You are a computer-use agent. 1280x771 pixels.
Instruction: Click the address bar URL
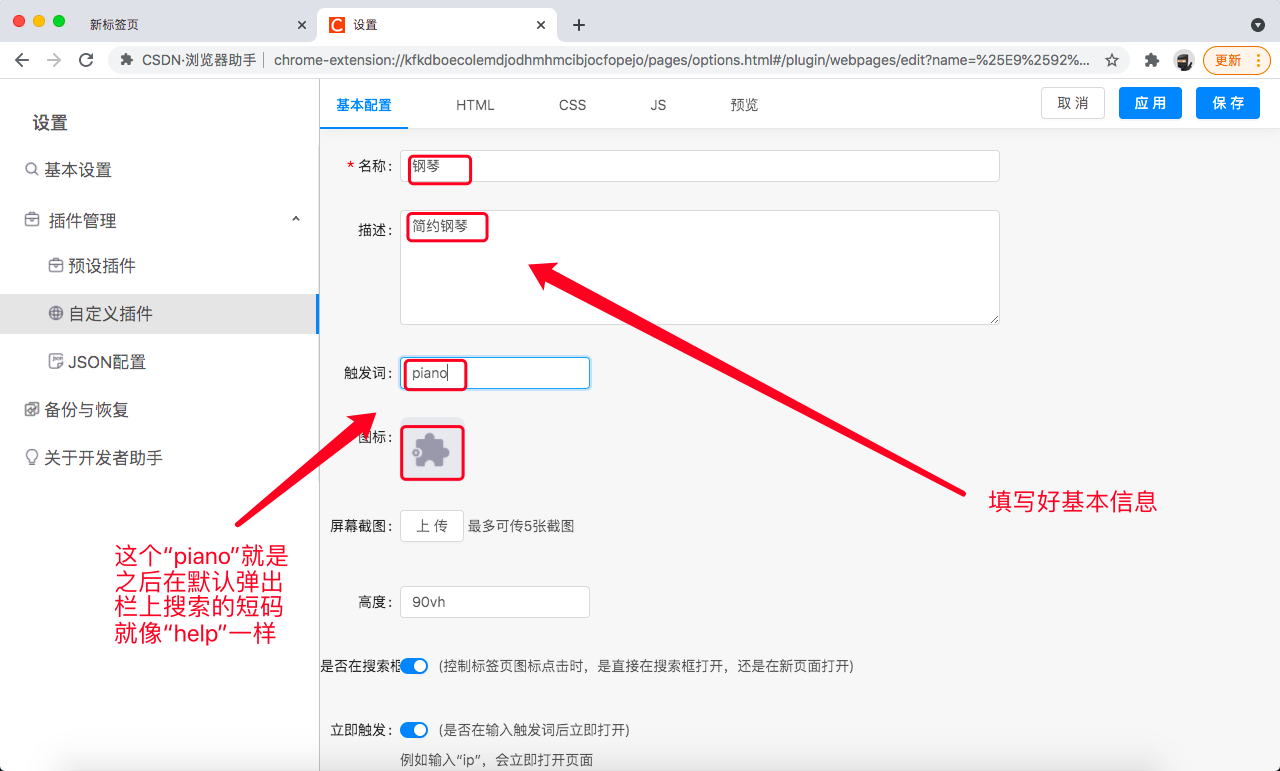(682, 60)
